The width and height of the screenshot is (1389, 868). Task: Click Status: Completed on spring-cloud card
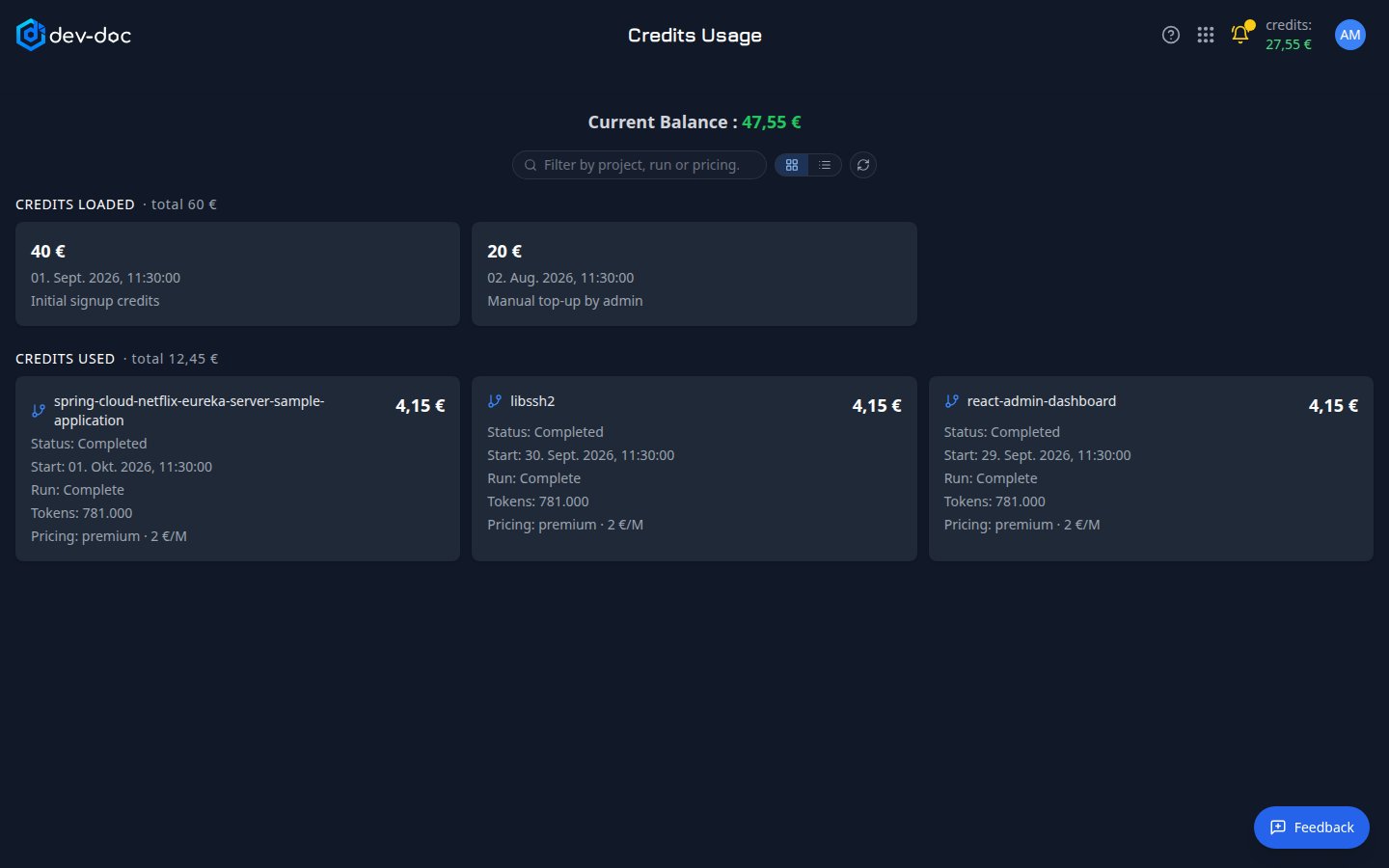pos(89,444)
